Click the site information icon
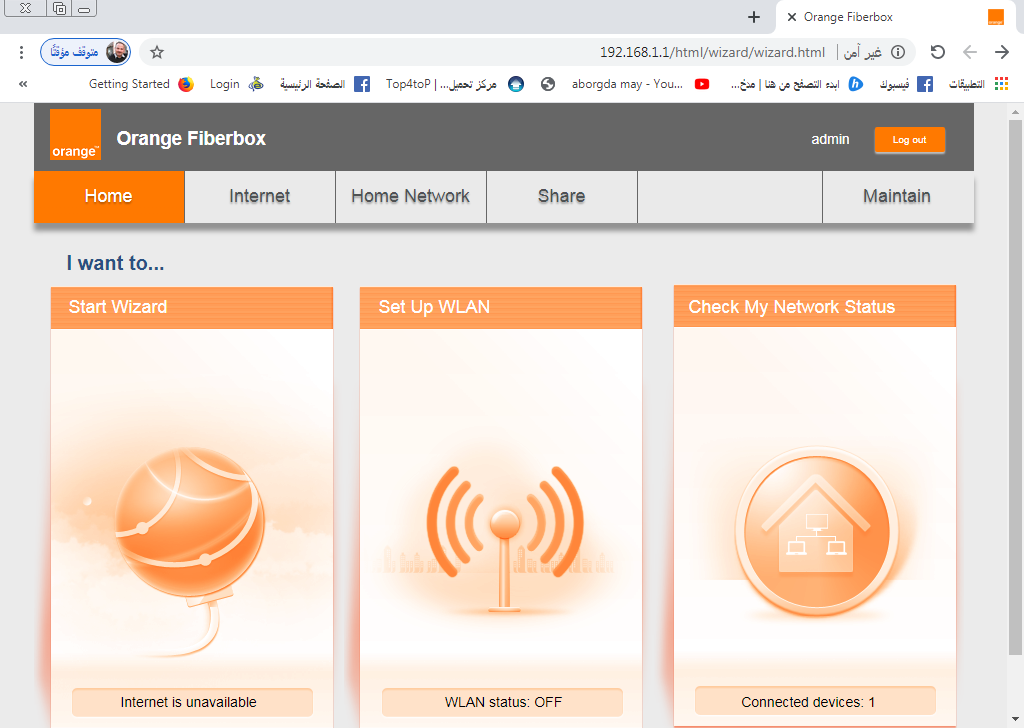Image resolution: width=1024 pixels, height=728 pixels. point(899,52)
